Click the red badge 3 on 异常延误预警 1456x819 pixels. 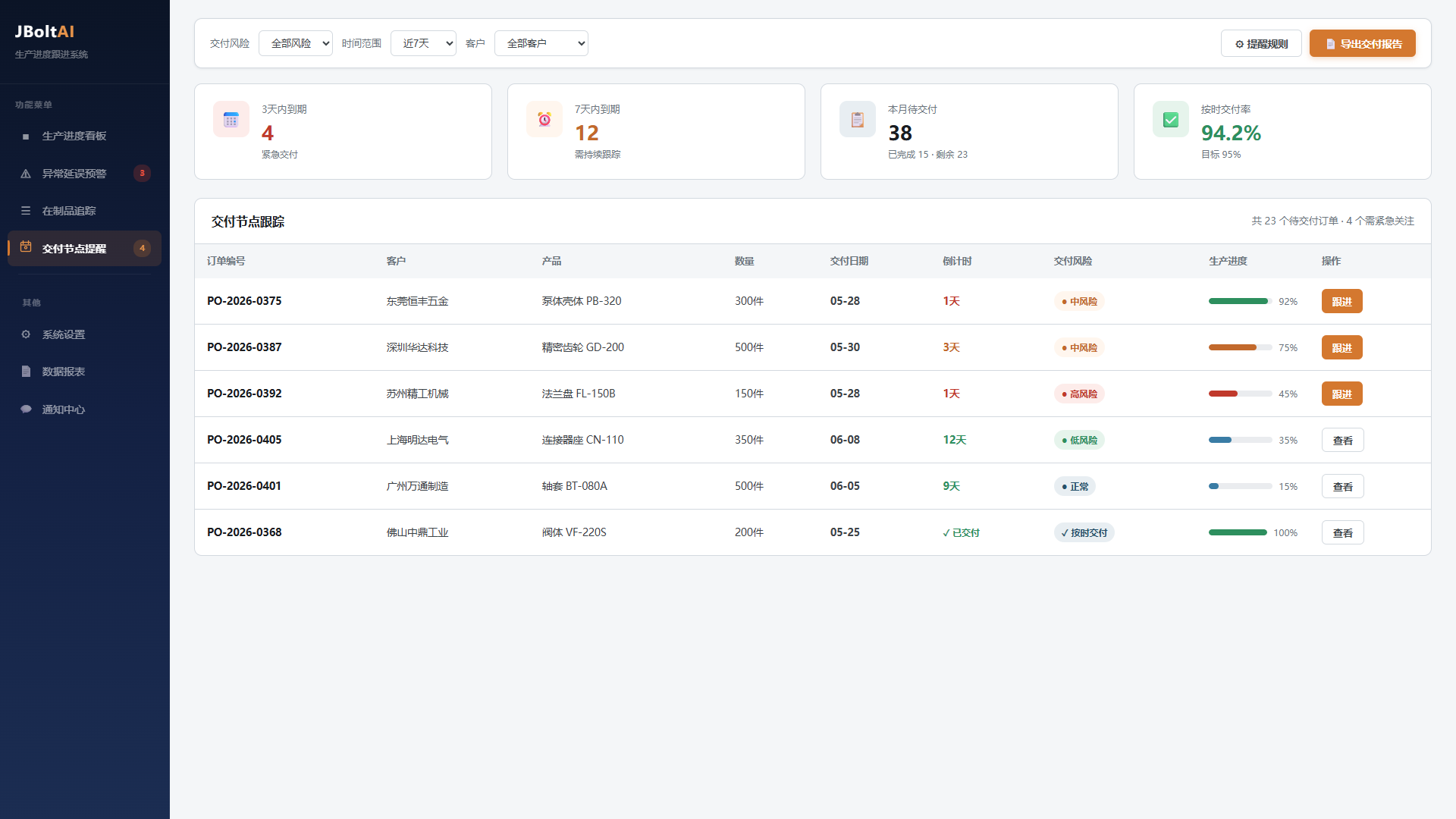(x=142, y=173)
